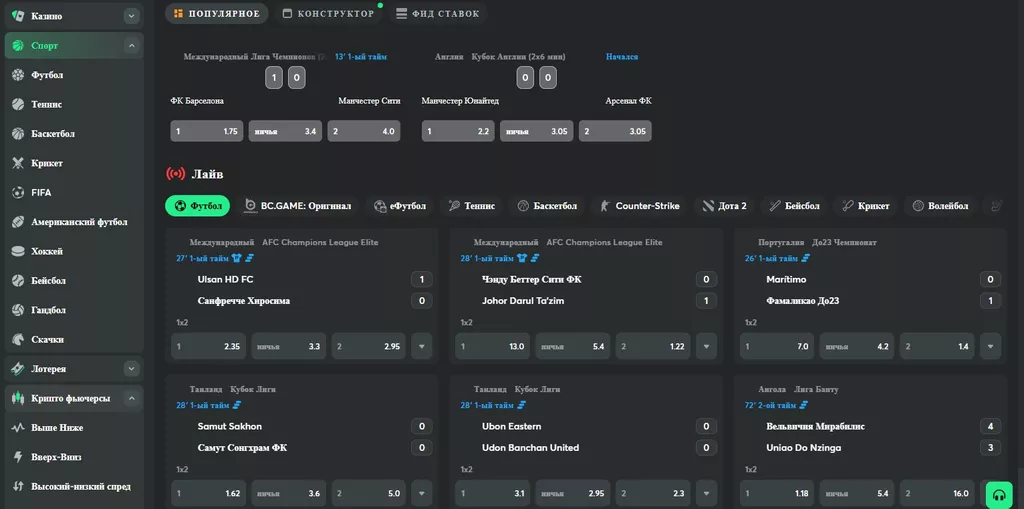Open Теннис in the left sidebar
Image resolution: width=1024 pixels, height=509 pixels.
point(46,104)
